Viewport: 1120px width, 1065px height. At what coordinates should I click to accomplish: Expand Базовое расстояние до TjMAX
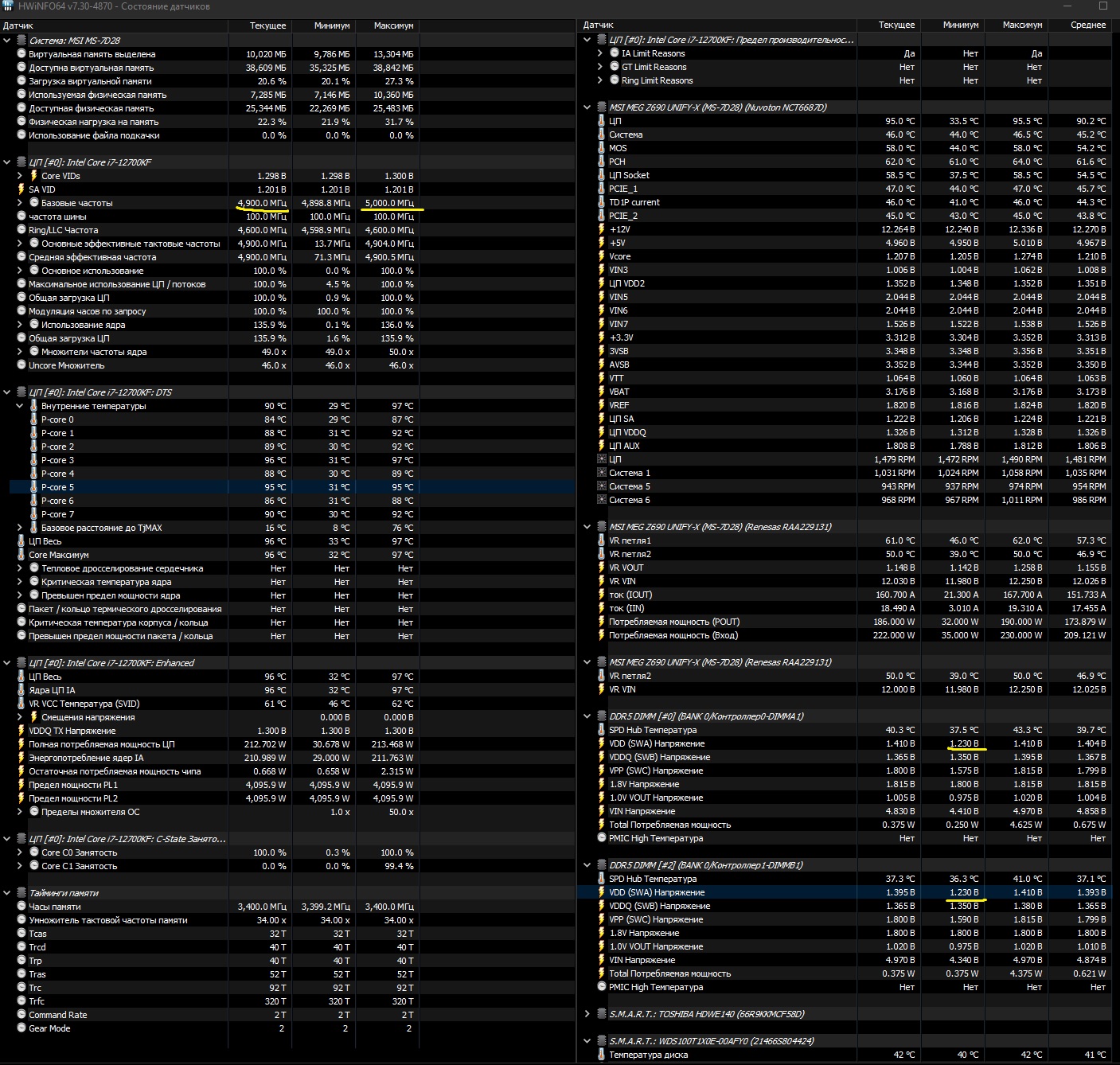20,528
